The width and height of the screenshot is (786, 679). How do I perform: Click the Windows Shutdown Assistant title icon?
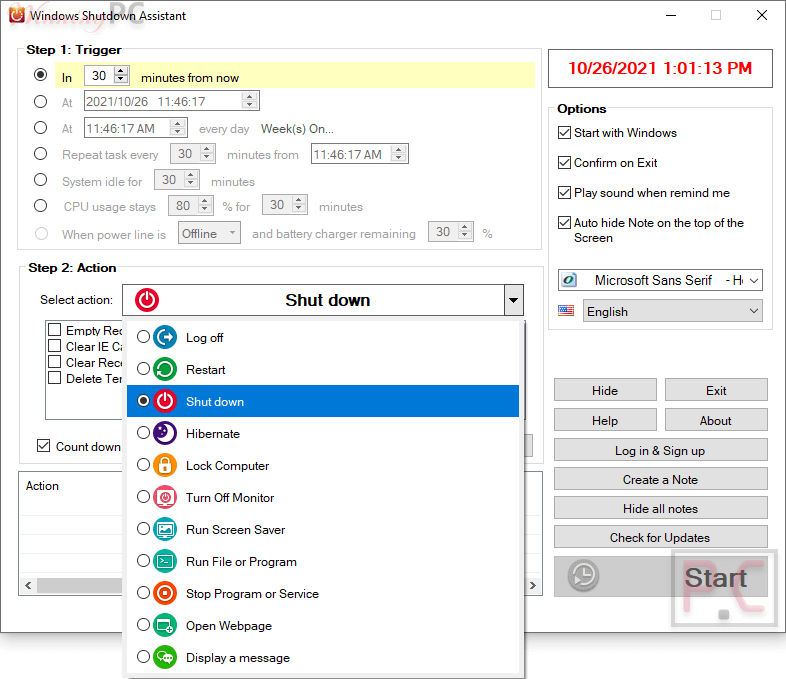pos(17,15)
